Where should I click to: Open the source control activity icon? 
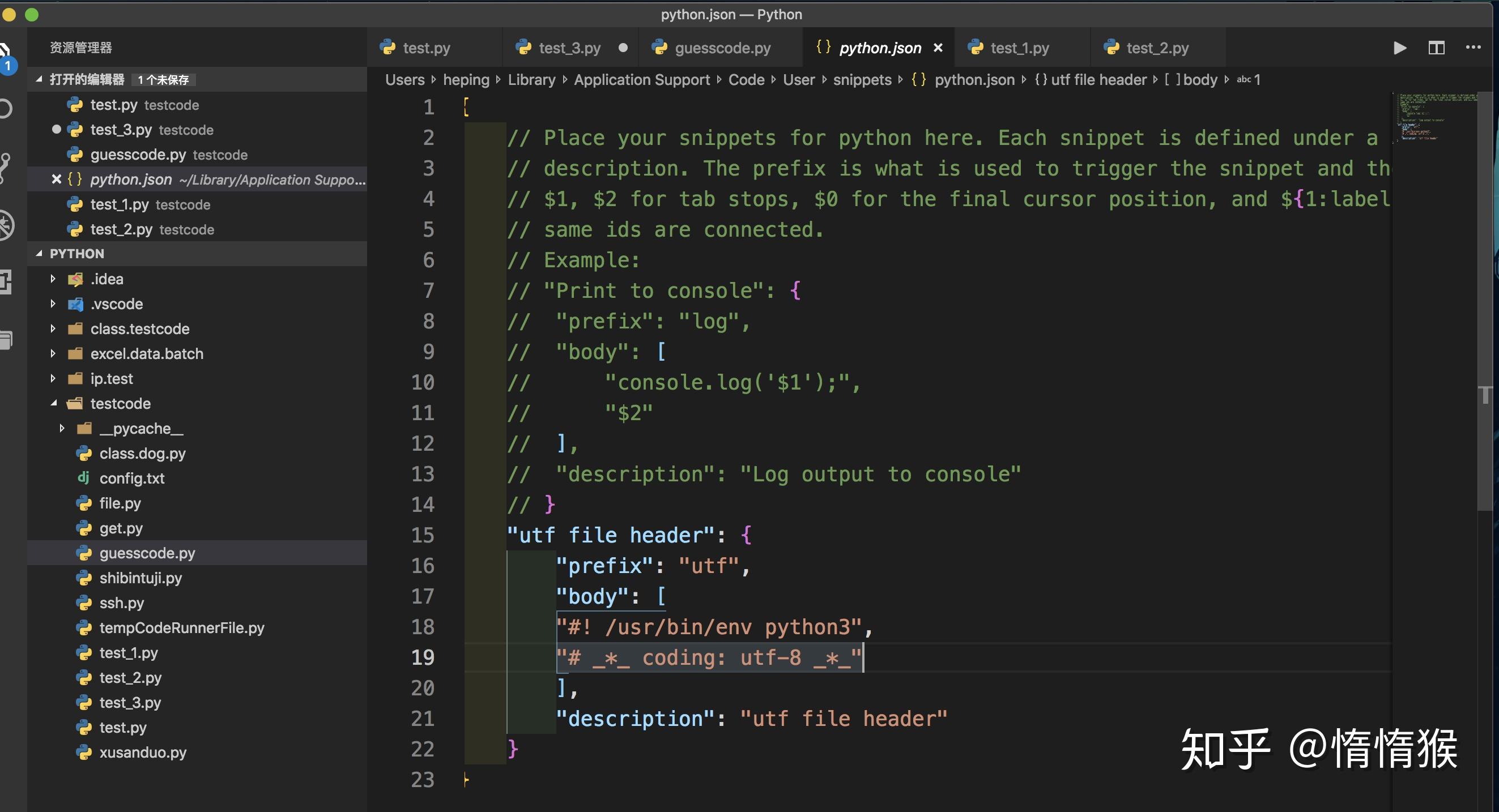(x=5, y=167)
